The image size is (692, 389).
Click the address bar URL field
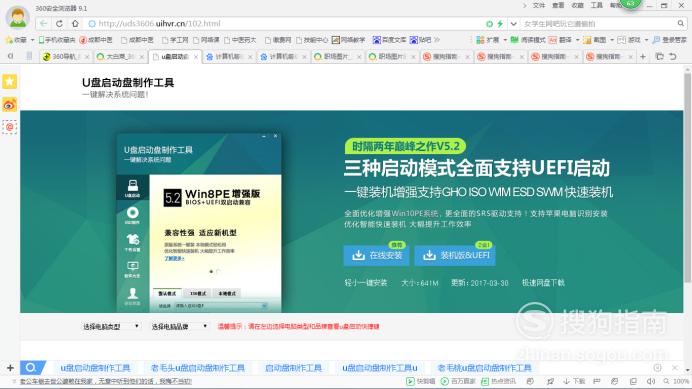pos(282,23)
